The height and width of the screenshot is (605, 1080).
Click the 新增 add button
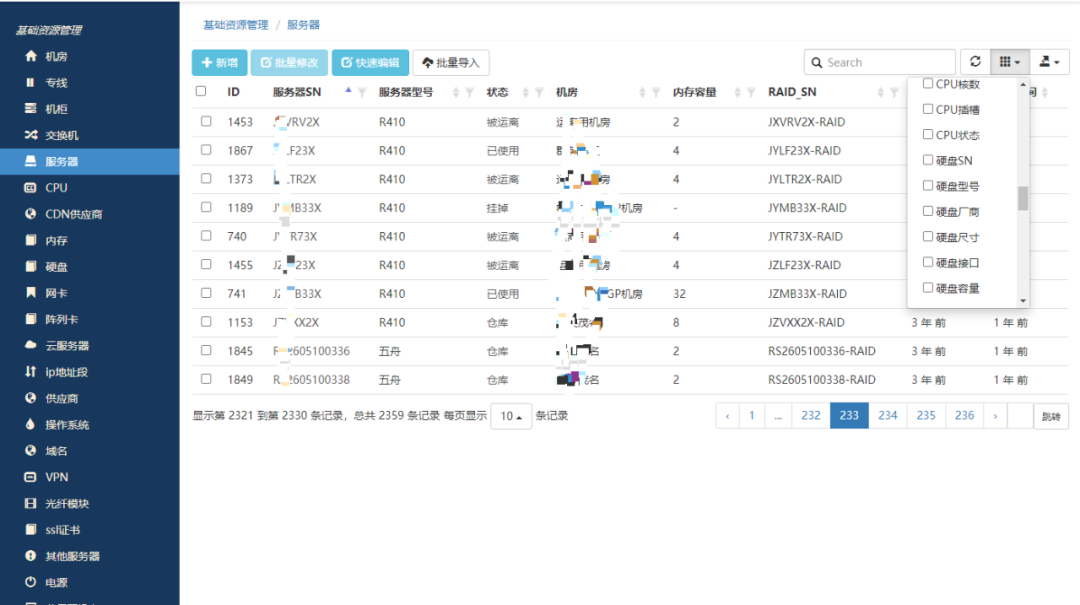219,63
